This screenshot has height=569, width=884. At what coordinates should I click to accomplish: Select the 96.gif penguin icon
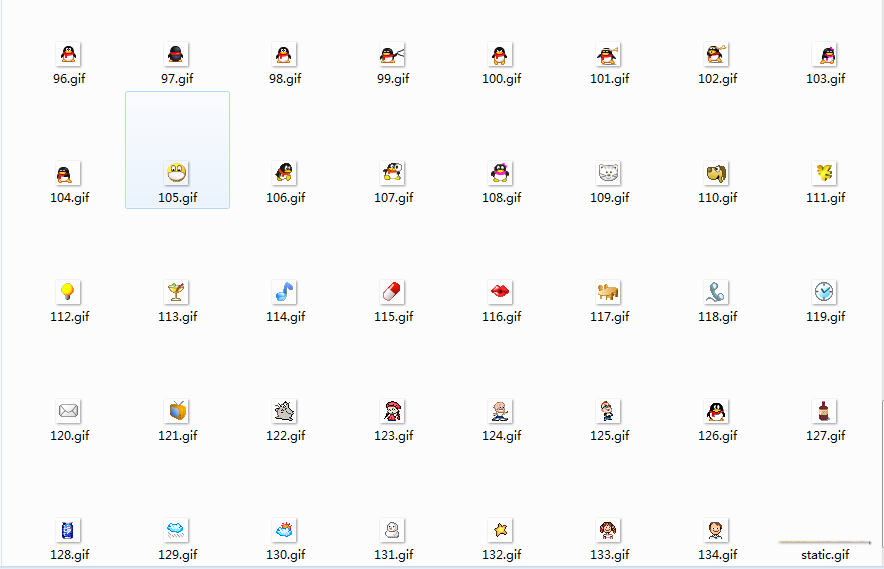click(68, 54)
